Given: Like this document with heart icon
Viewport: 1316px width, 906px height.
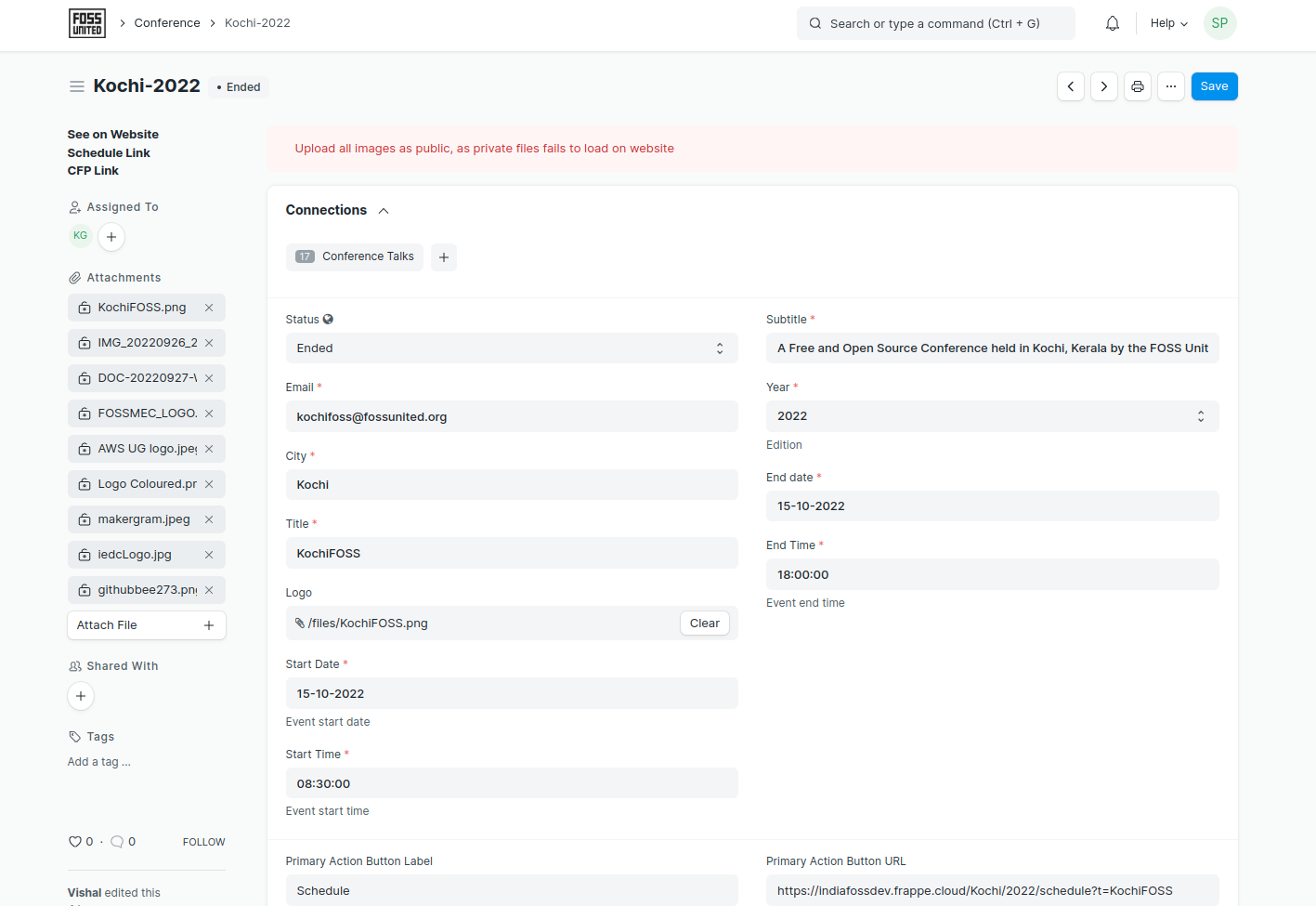Looking at the screenshot, I should (x=75, y=842).
